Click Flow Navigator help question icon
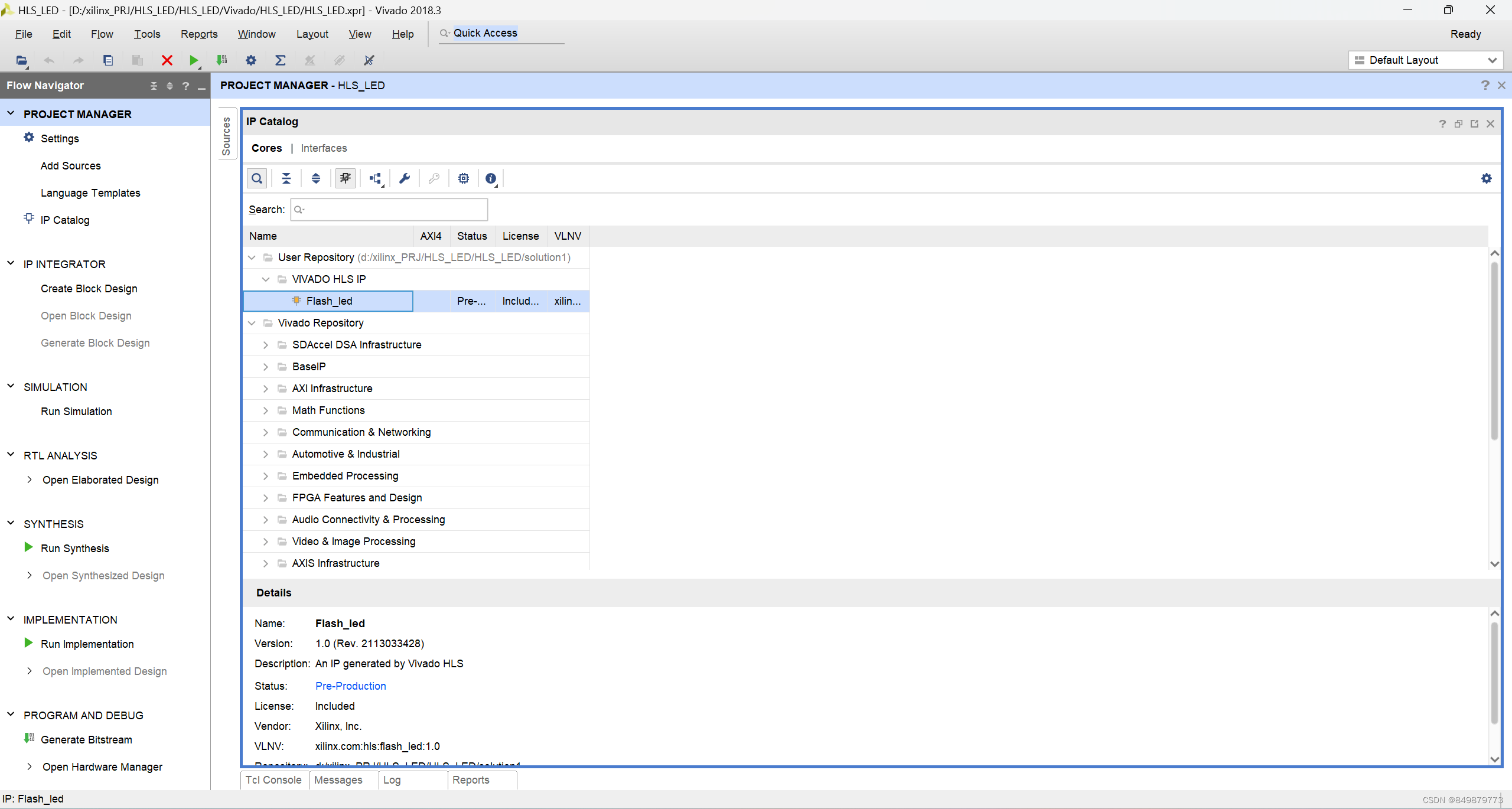 (x=185, y=86)
